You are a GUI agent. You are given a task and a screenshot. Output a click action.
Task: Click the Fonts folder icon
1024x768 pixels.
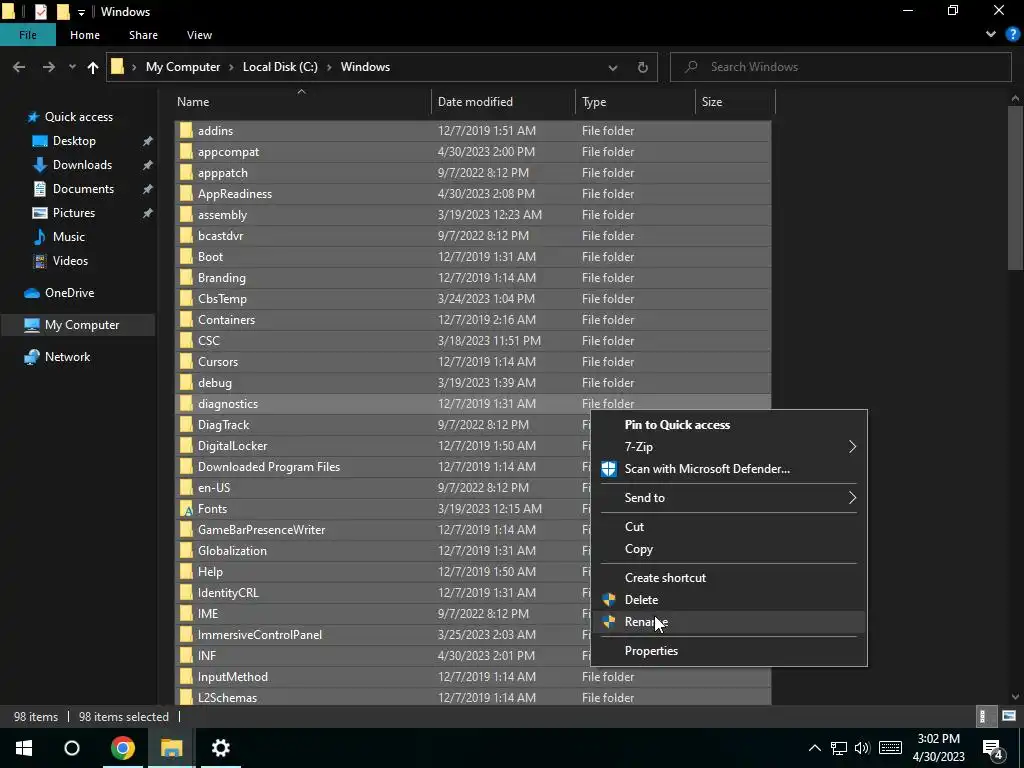[x=186, y=509]
